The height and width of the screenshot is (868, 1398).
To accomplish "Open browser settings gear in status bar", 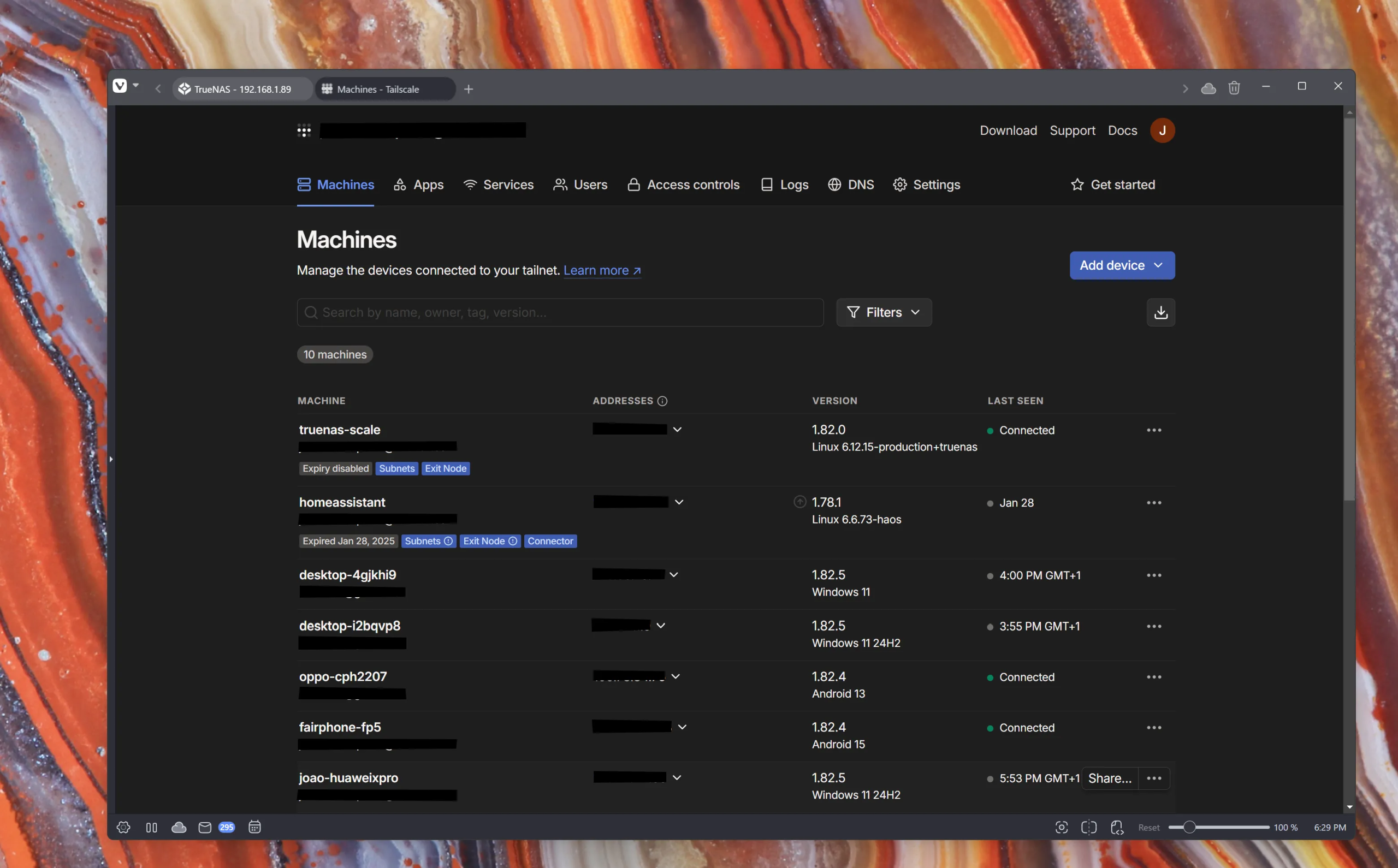I will 123,827.
